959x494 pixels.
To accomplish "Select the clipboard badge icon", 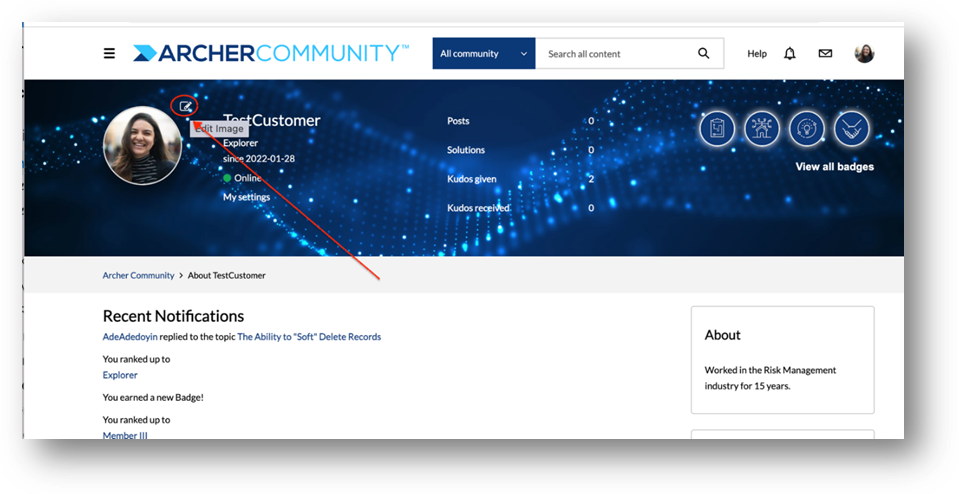I will [717, 129].
